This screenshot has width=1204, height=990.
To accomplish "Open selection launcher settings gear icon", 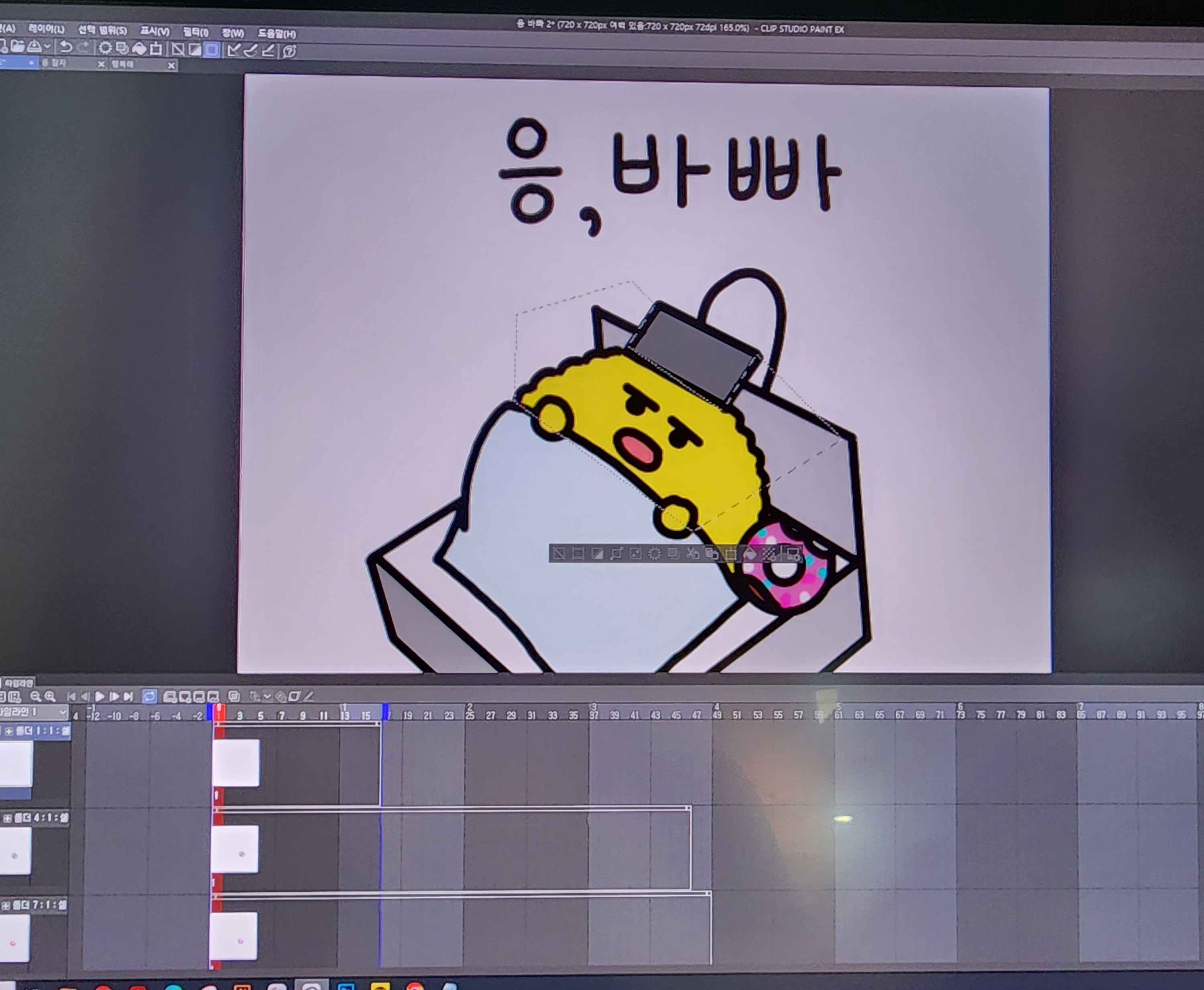I will (x=793, y=554).
